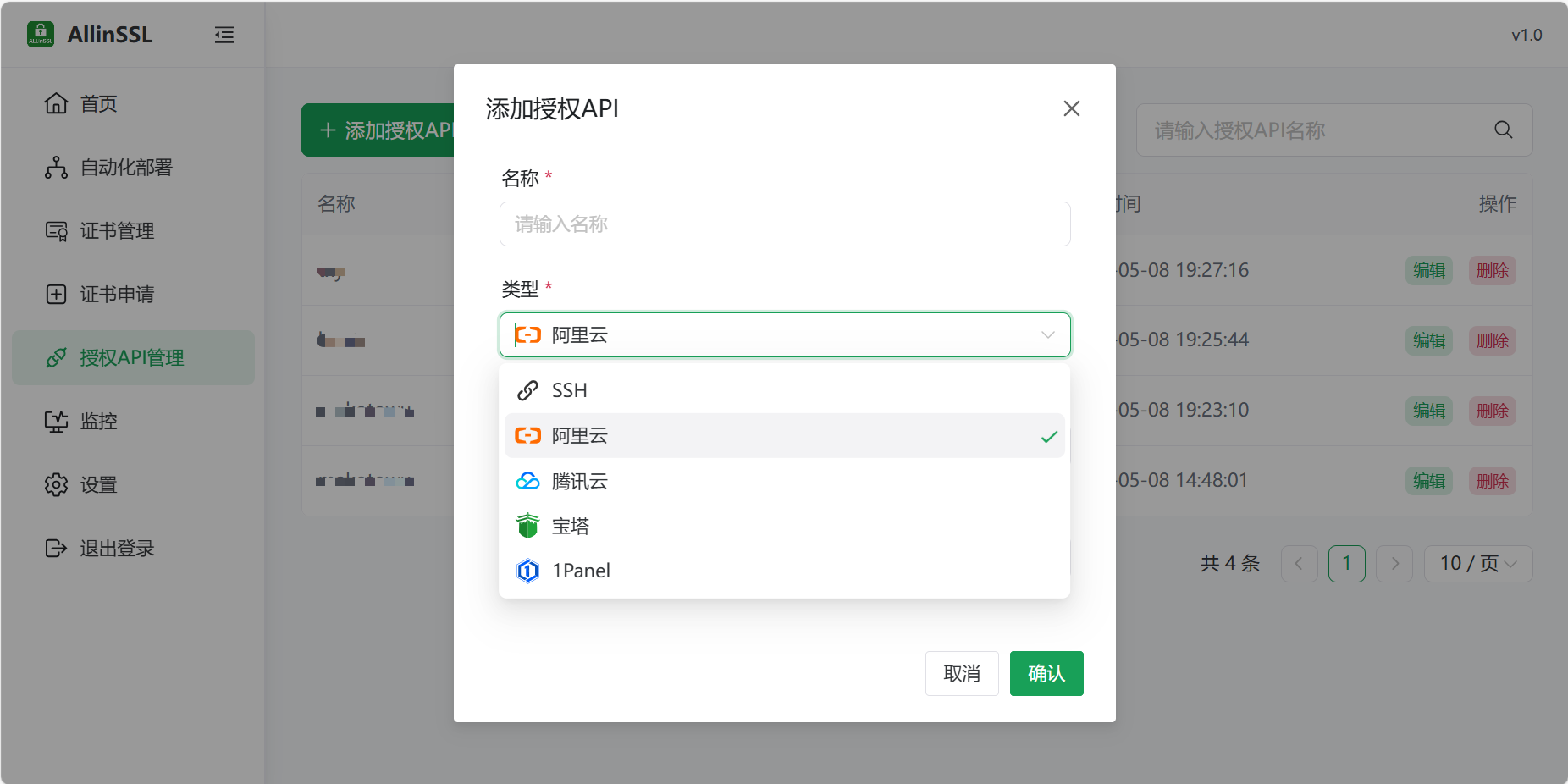1568x784 pixels.
Task: Click the 阿里云 logo in the option list
Action: point(527,435)
